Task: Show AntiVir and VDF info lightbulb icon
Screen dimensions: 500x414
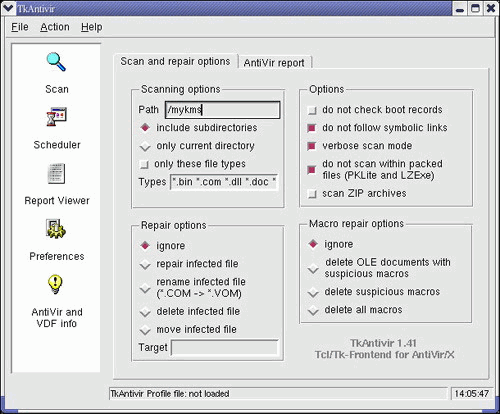Action: (55, 284)
